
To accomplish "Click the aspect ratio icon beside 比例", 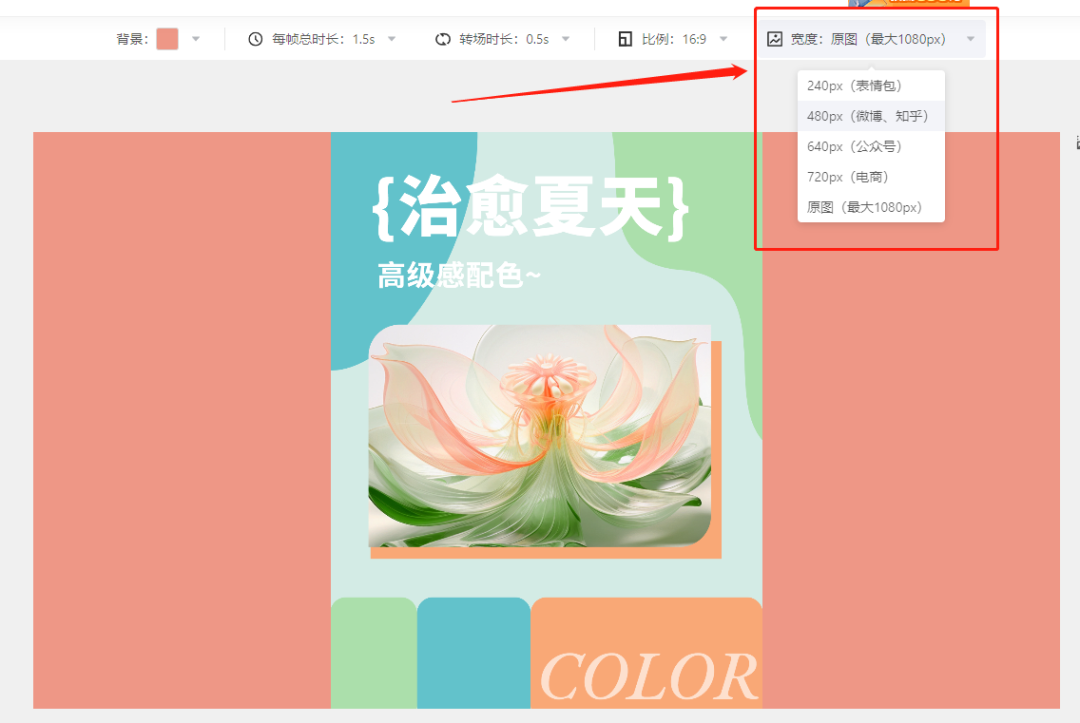I will click(625, 39).
